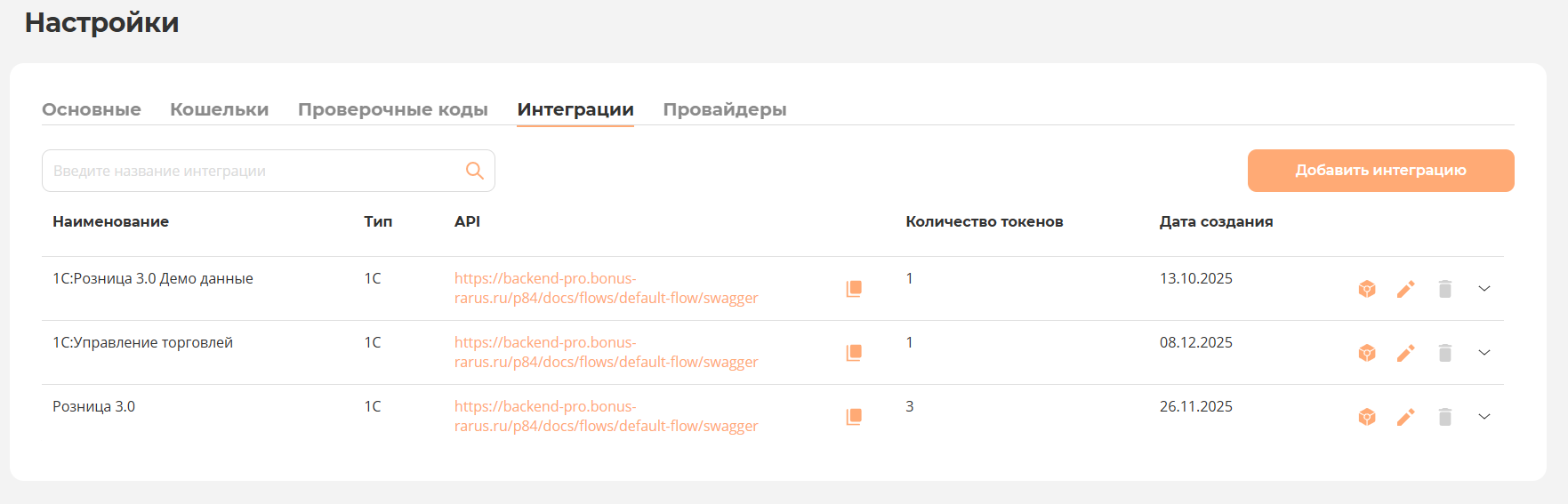Viewport: 1568px width, 504px height.
Task: Edit the 1С:Розница 3.0 Демо данные integration
Action: coord(1405,289)
